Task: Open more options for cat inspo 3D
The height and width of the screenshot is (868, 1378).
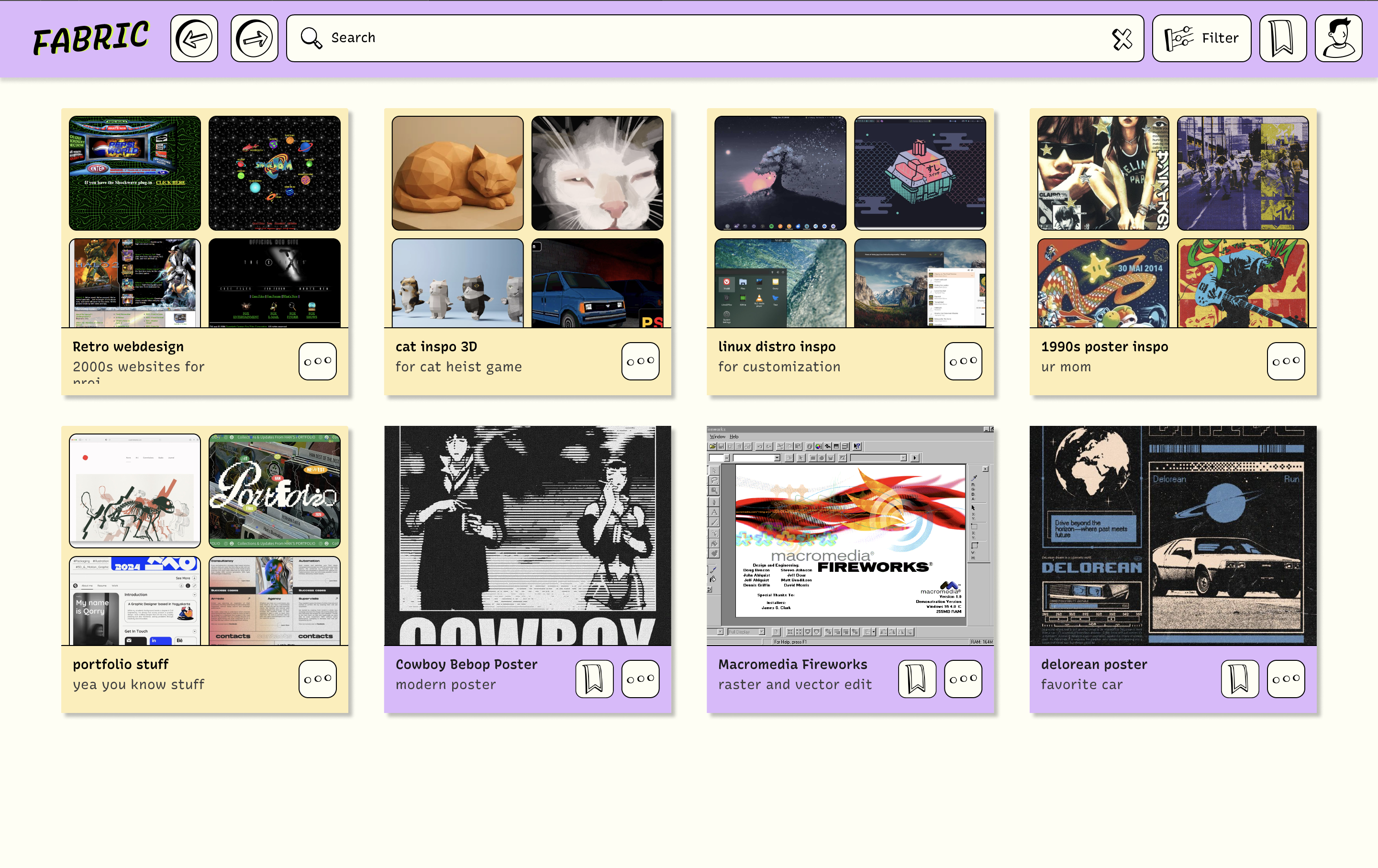Action: (640, 361)
